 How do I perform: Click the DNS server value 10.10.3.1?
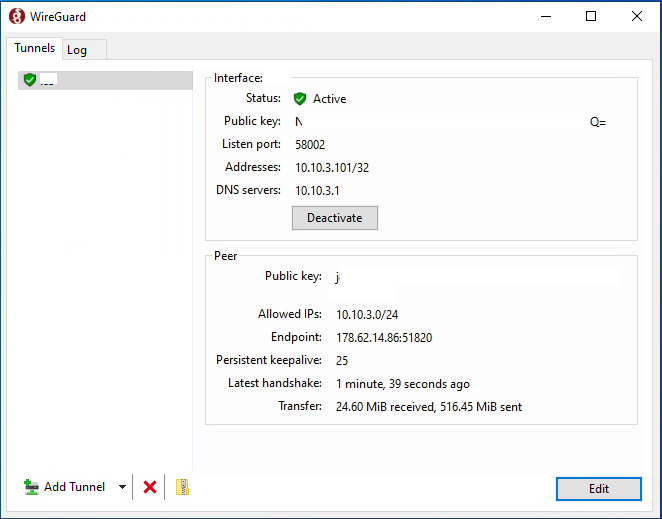coord(317,190)
